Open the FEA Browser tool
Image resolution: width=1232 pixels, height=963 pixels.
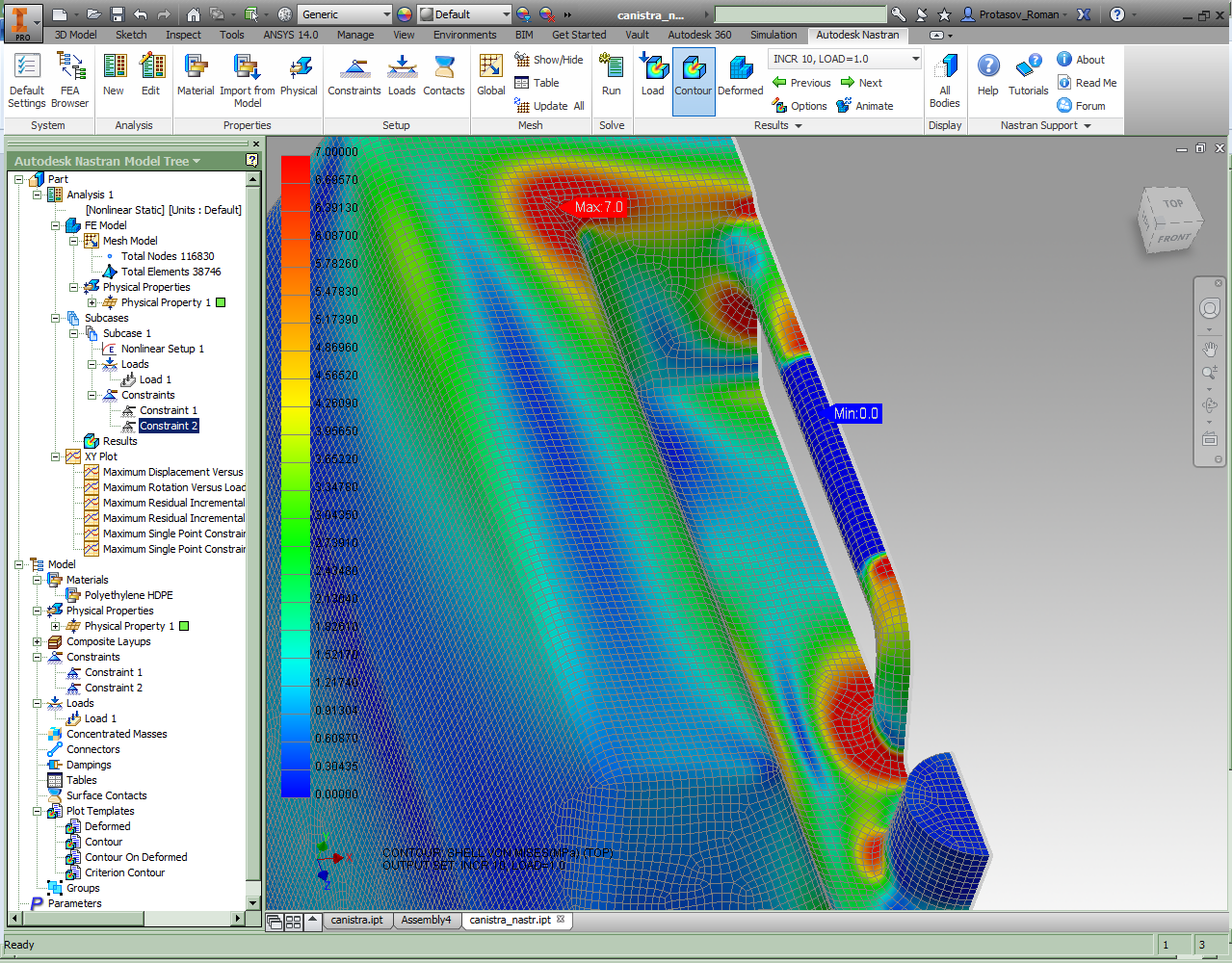[x=70, y=79]
